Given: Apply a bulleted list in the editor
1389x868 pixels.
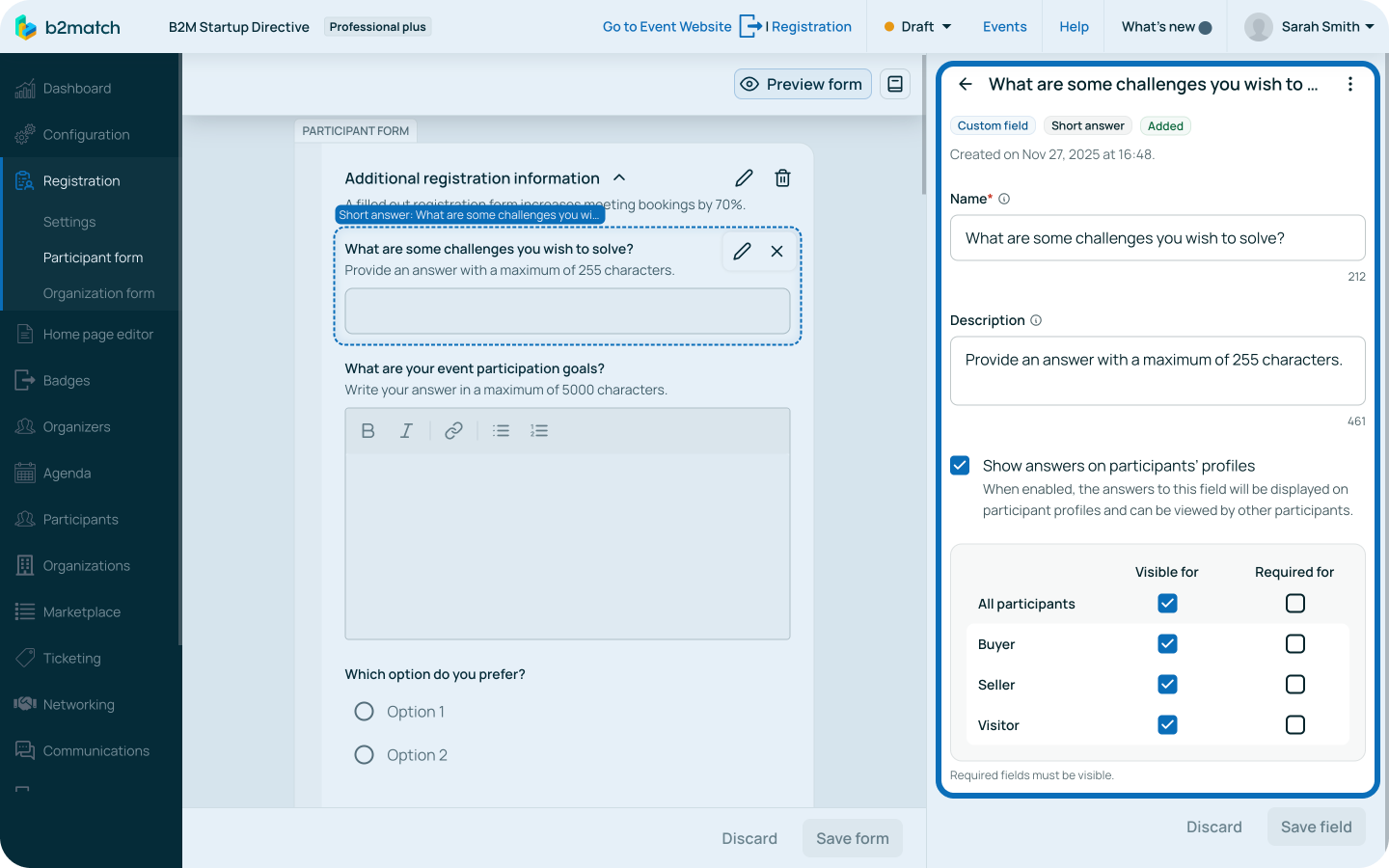Looking at the screenshot, I should coord(501,430).
